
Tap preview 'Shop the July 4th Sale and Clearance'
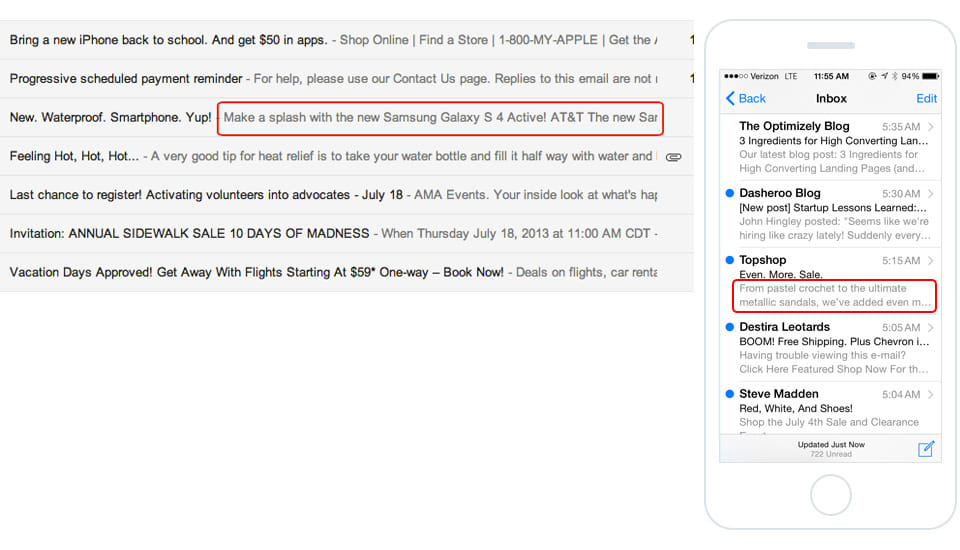coord(829,422)
